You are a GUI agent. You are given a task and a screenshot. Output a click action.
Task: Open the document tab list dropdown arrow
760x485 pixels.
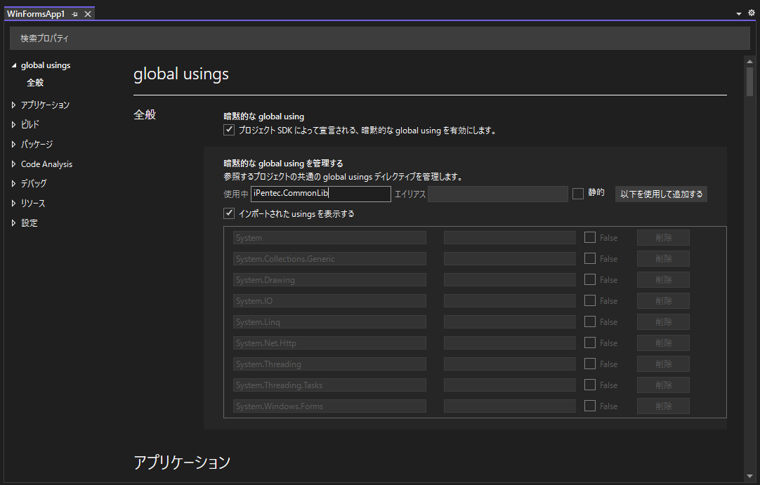(x=739, y=14)
